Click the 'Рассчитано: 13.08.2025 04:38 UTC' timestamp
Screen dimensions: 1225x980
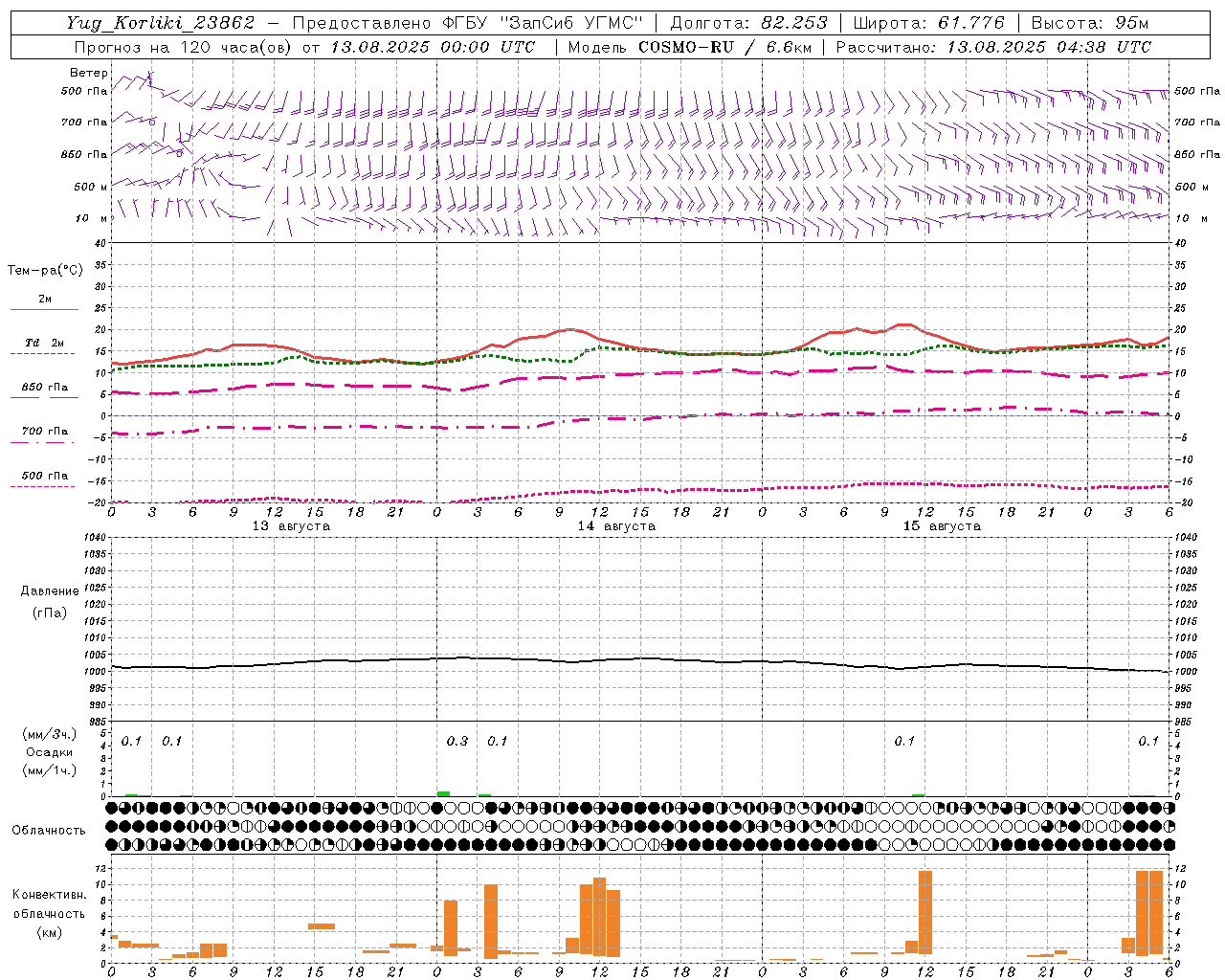[993, 47]
